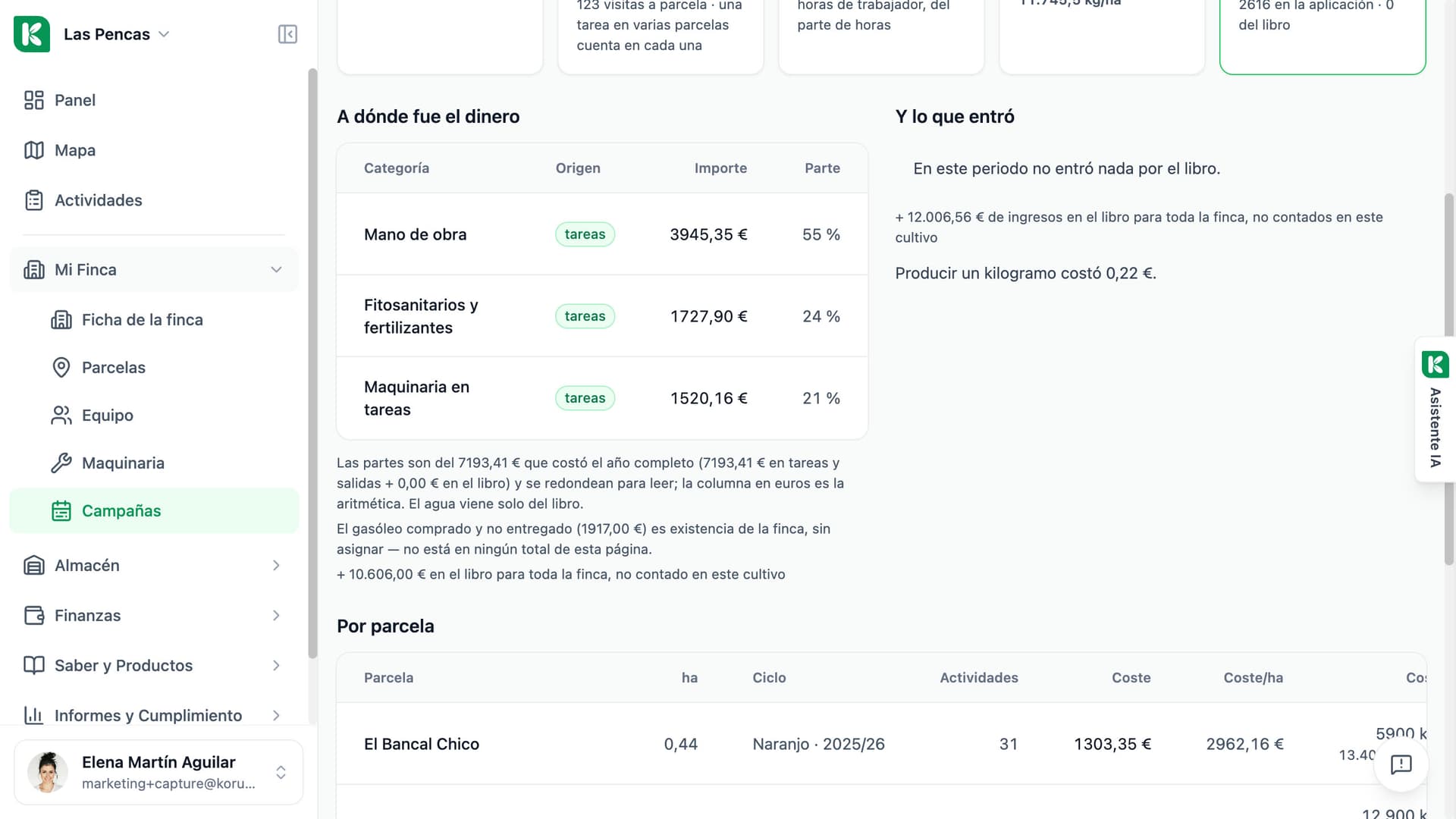The image size is (1456, 819).
Task: Open the Maquinaria wrench icon
Action: click(x=61, y=463)
